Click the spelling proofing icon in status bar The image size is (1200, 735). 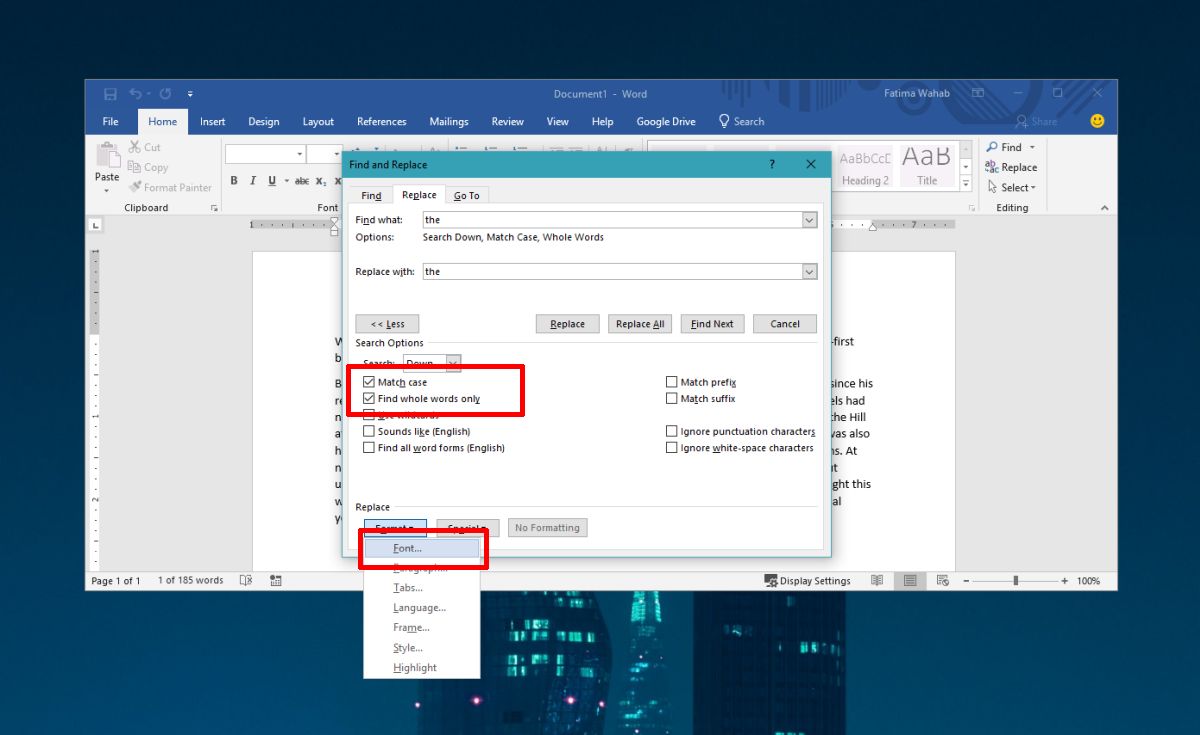pos(246,580)
